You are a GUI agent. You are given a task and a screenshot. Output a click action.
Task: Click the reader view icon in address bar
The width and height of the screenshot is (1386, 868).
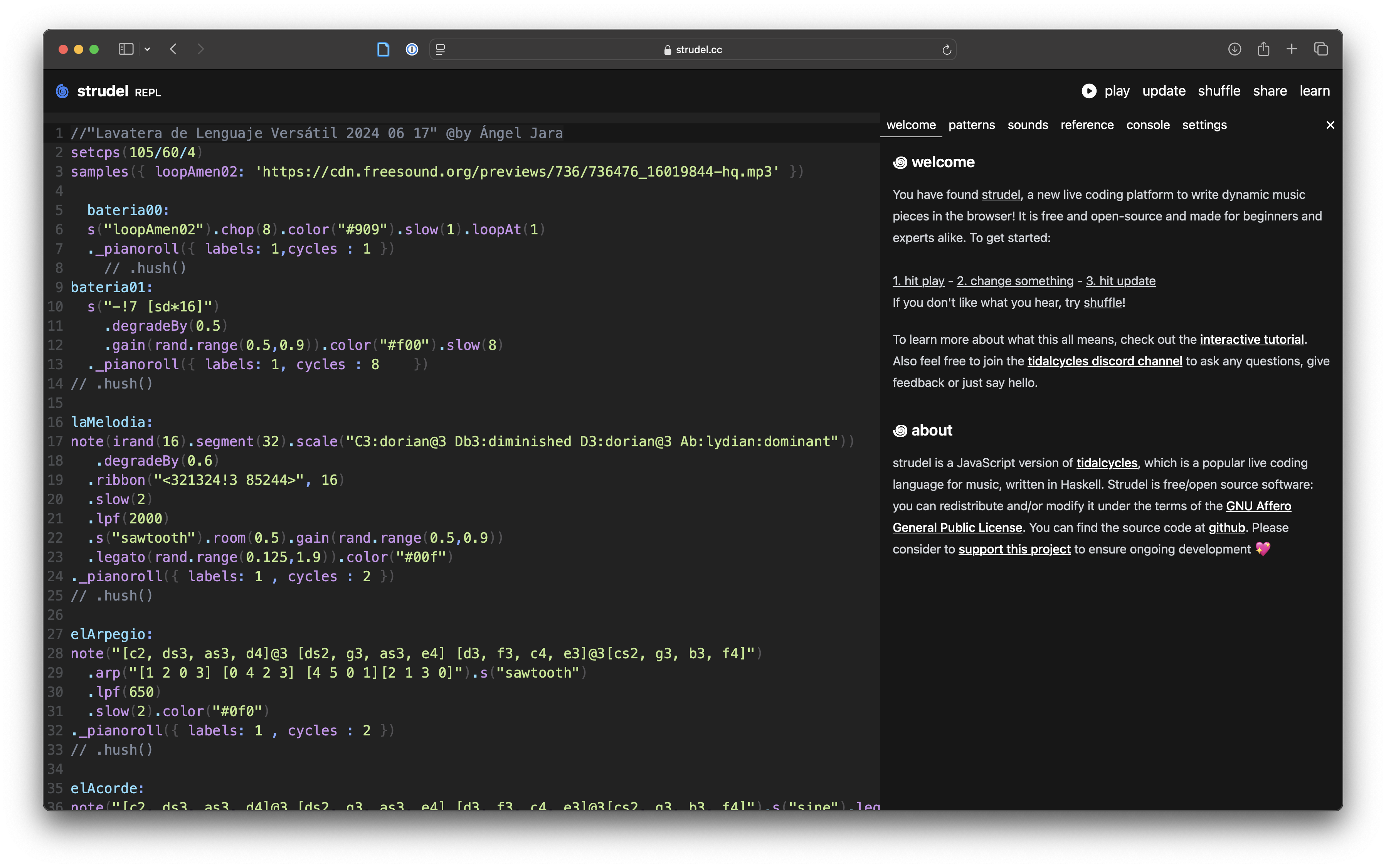pos(440,49)
